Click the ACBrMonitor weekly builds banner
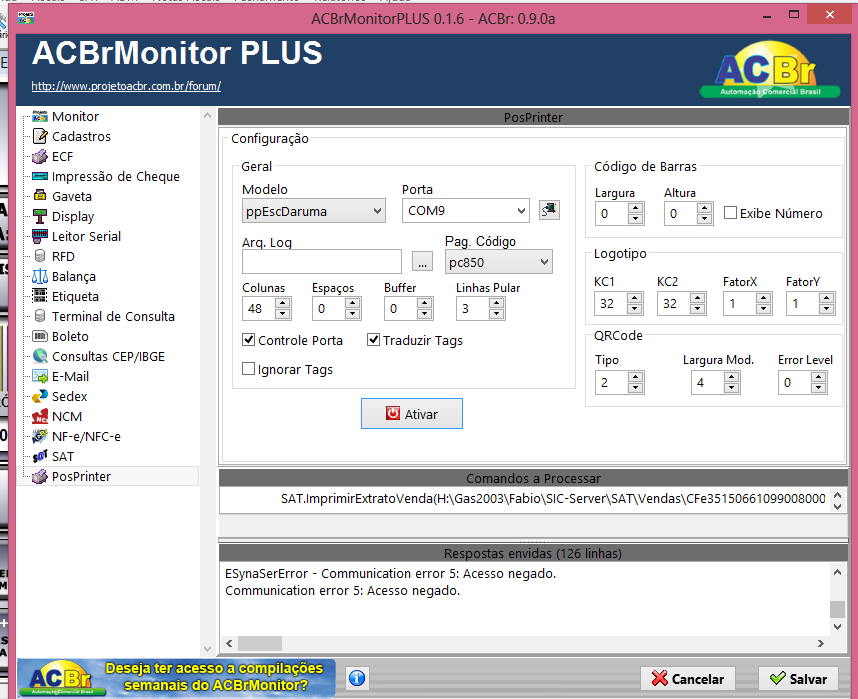The height and width of the screenshot is (699, 858). coord(176,678)
